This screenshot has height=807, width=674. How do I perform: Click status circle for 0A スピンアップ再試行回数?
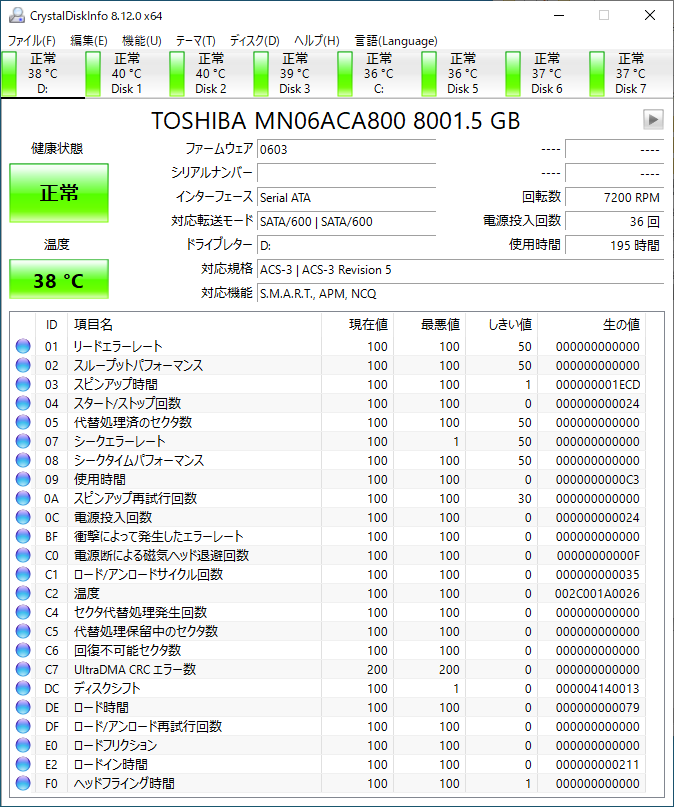coord(23,498)
